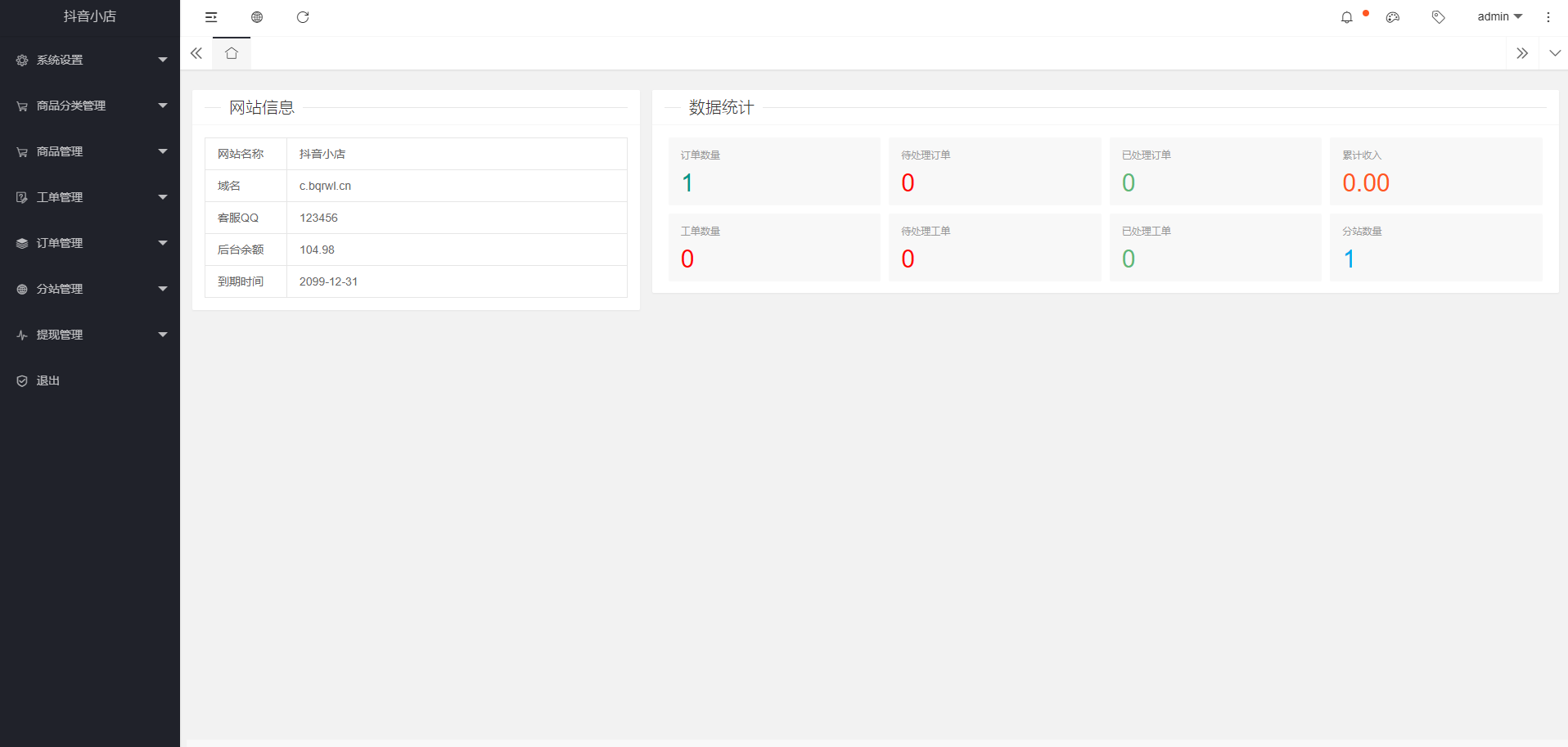
Task: Open the admin user dropdown
Action: [1499, 17]
